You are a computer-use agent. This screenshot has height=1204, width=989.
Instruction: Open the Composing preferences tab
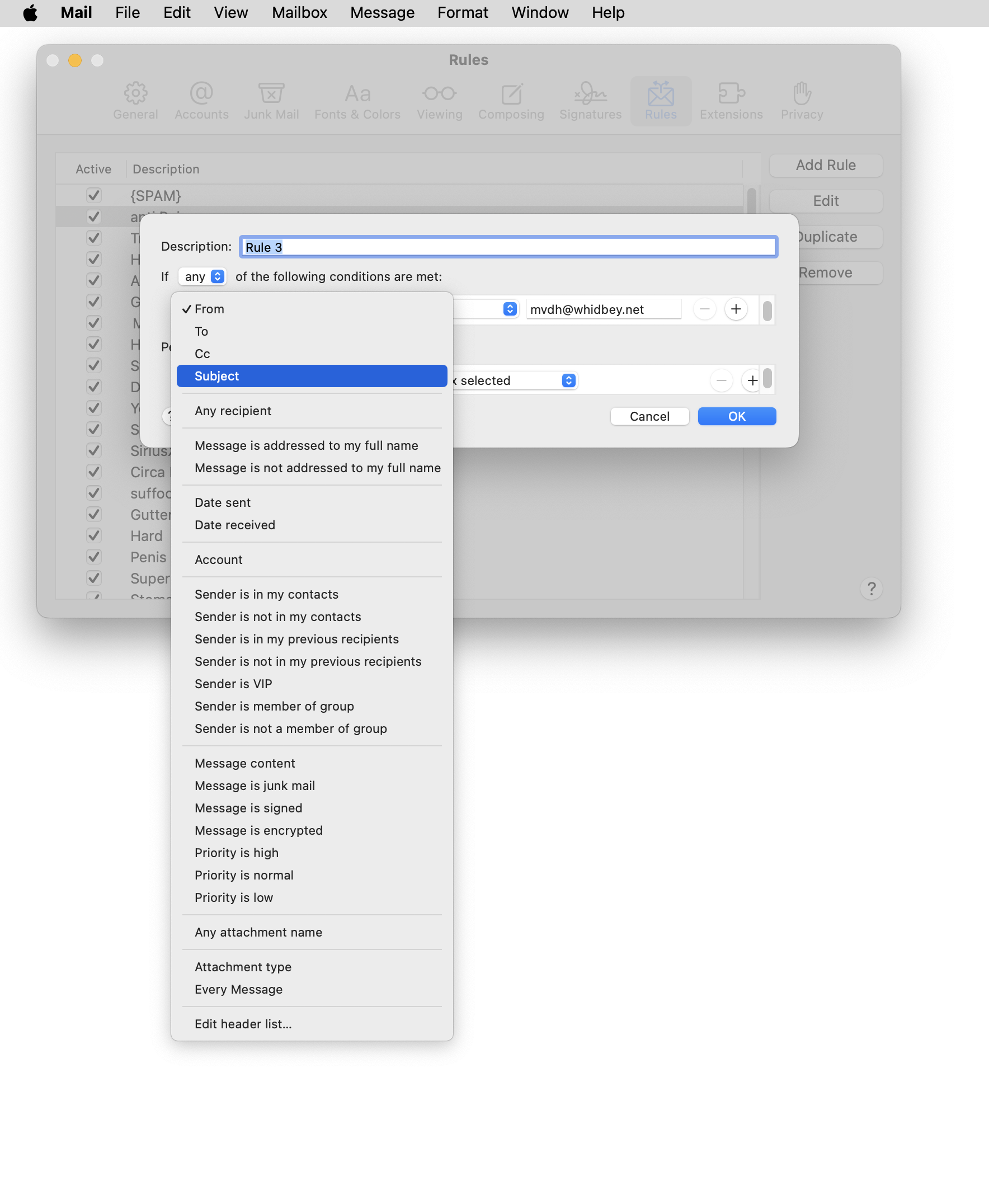coord(511,101)
